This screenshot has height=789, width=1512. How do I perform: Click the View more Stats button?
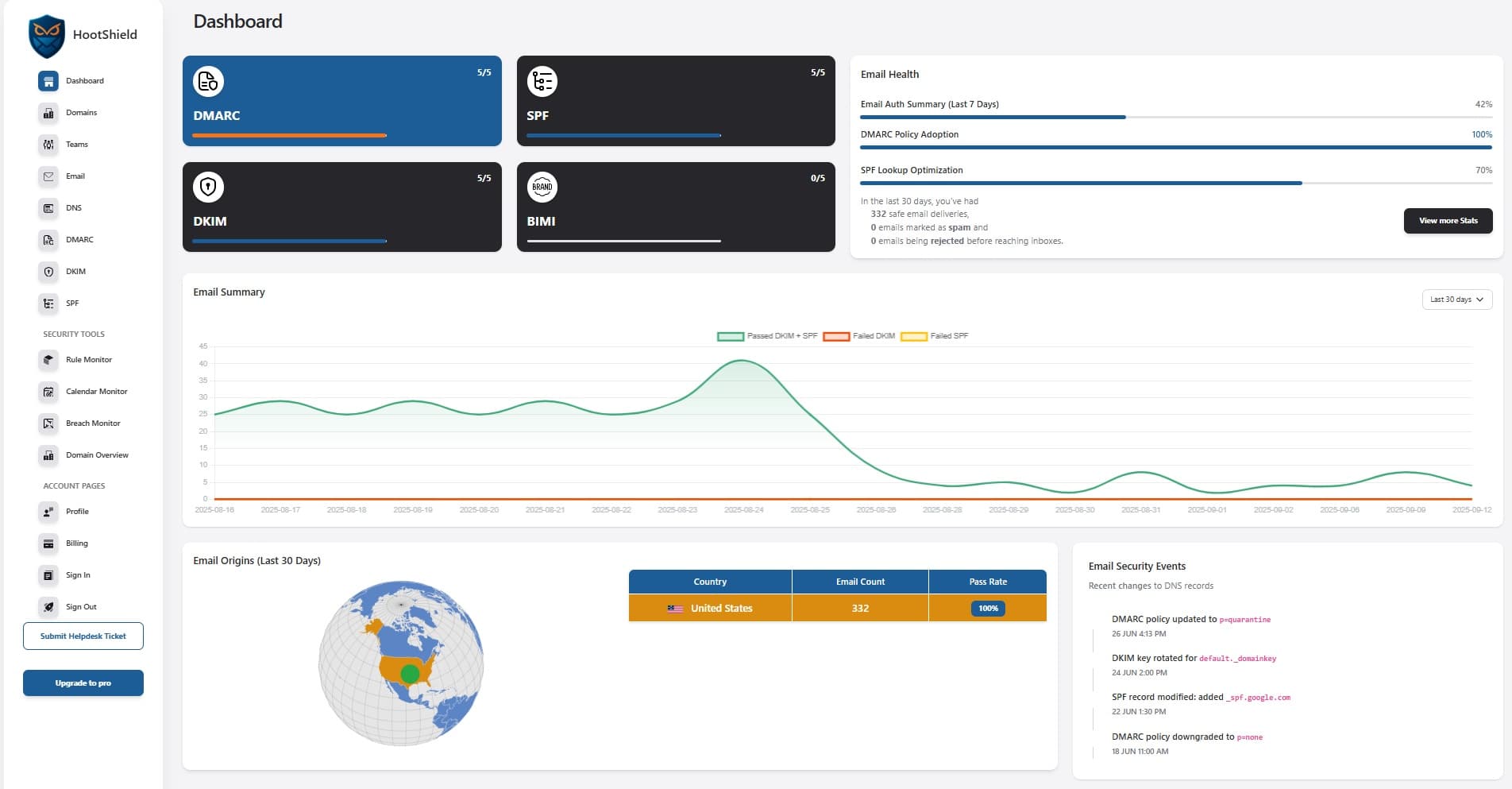coord(1448,221)
